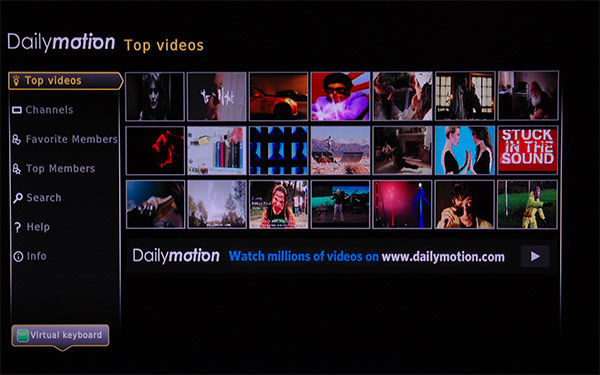Click the Info circle icon

pyautogui.click(x=18, y=256)
